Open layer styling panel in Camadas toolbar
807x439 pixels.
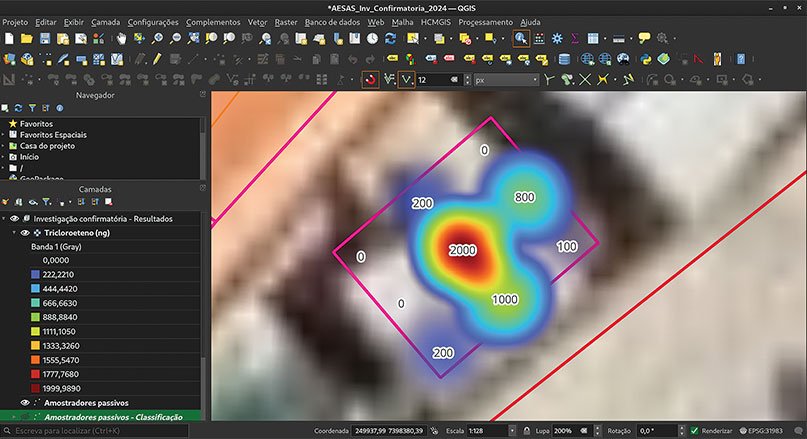pos(6,202)
